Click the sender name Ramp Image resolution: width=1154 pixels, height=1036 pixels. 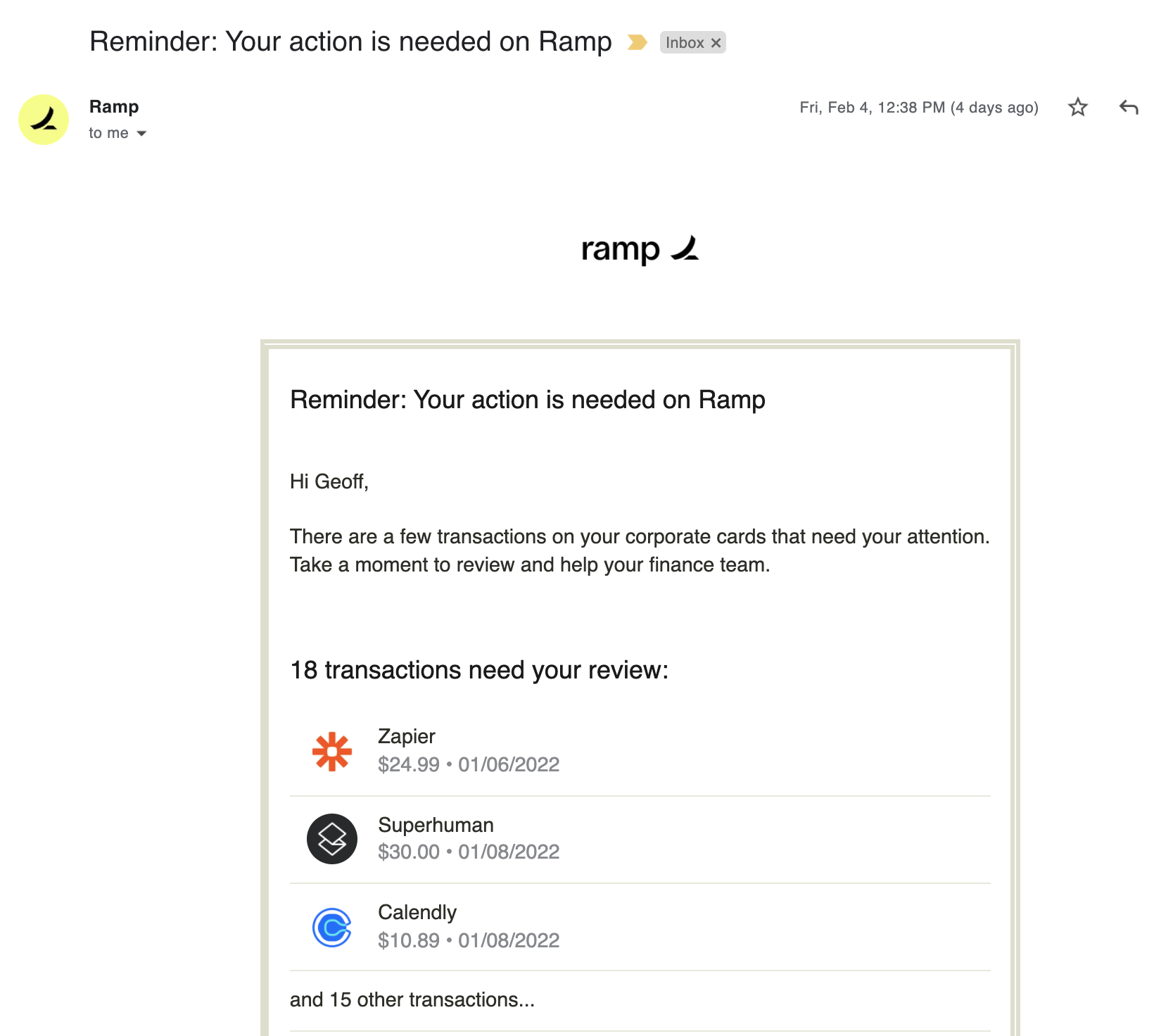coord(114,106)
